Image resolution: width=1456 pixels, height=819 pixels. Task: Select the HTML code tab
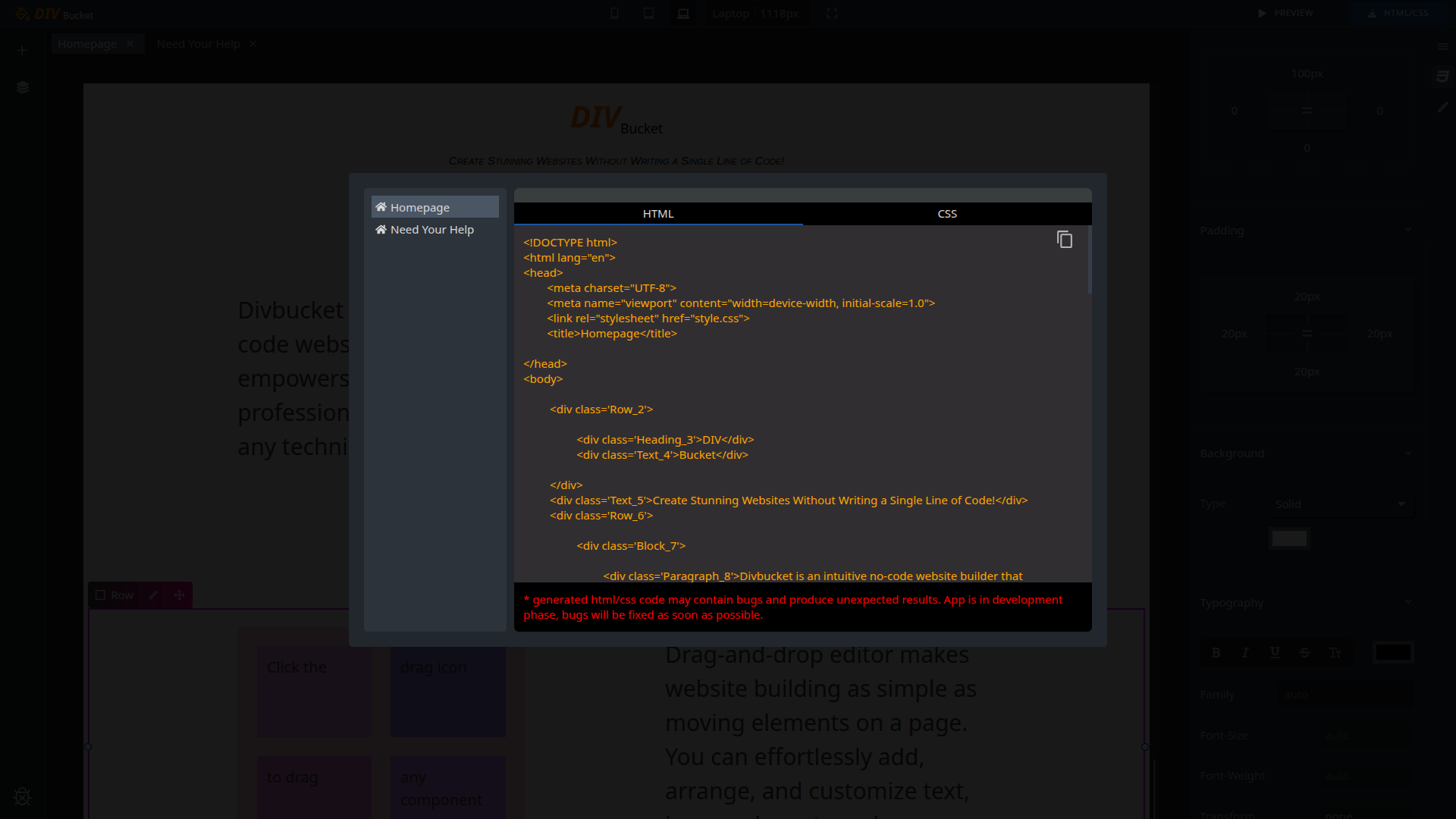pos(658,214)
